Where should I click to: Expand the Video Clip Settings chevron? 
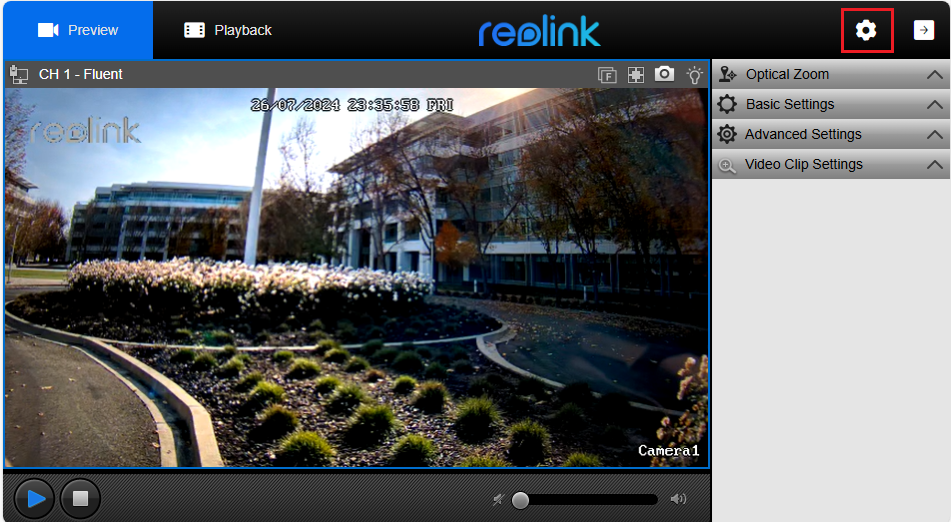click(x=934, y=165)
